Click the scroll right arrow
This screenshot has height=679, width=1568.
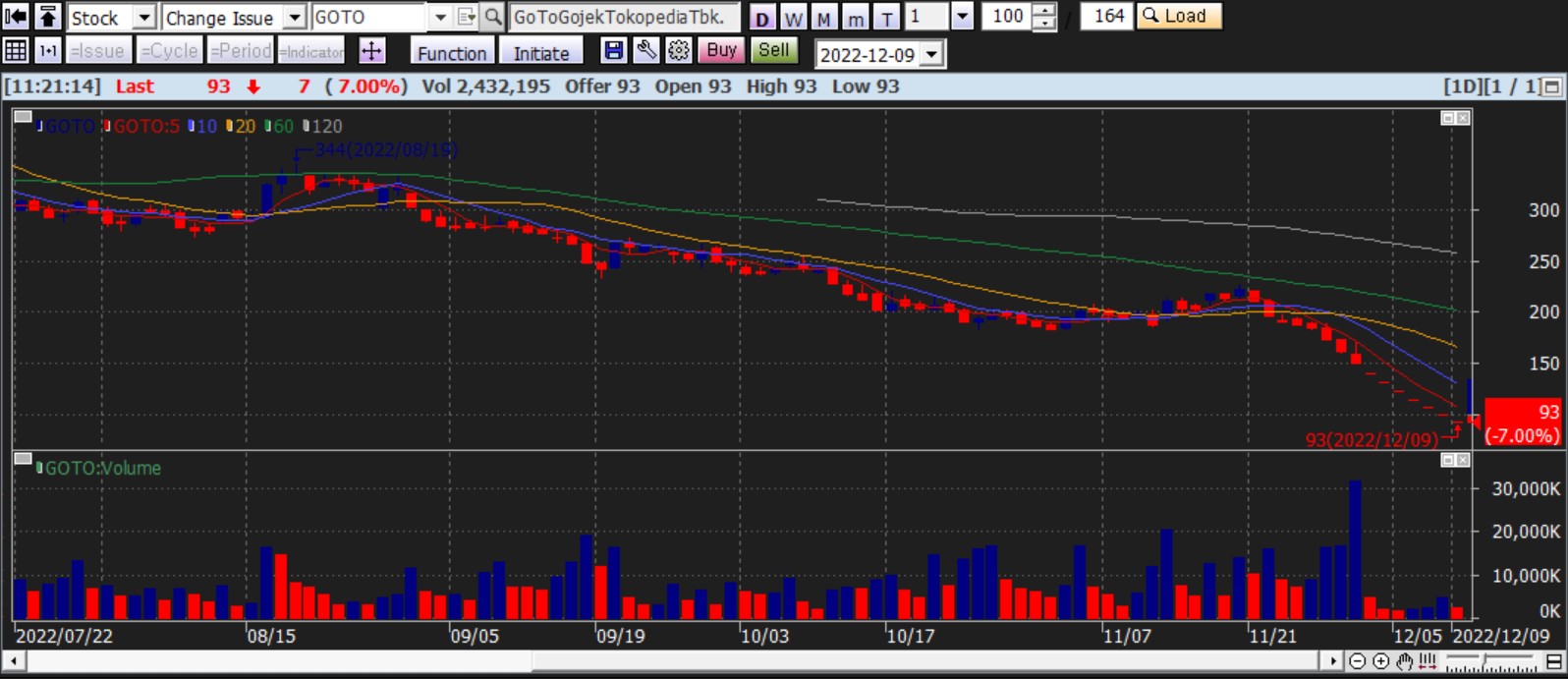point(1332,660)
